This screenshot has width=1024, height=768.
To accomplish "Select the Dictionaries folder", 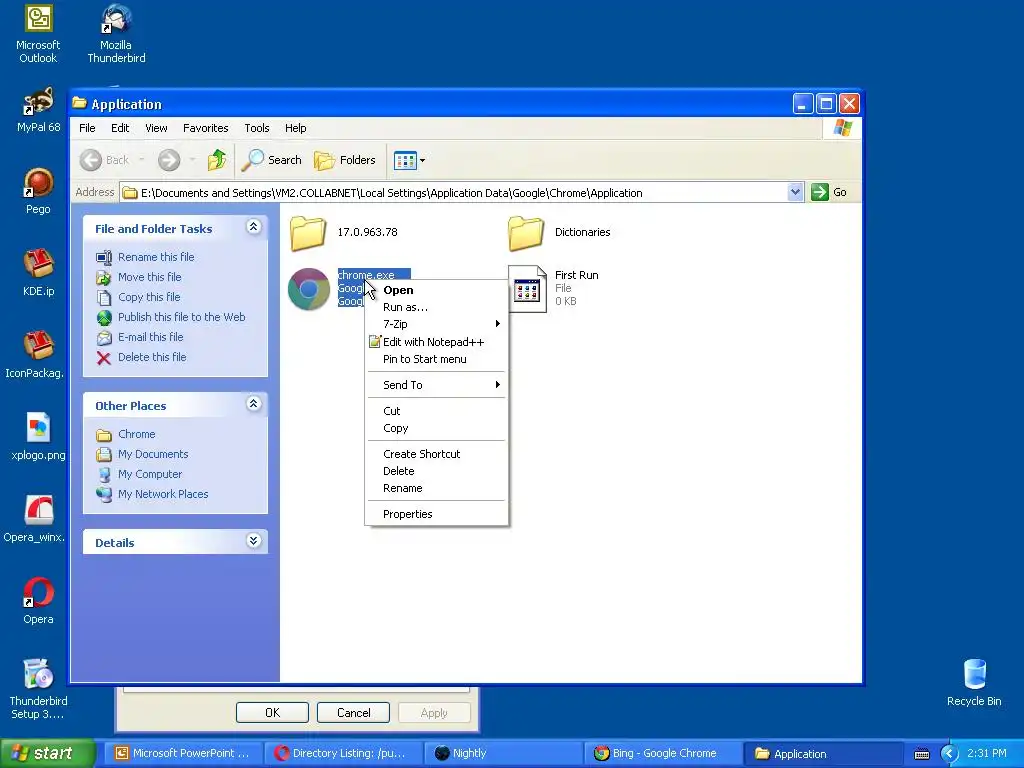I will [x=560, y=232].
